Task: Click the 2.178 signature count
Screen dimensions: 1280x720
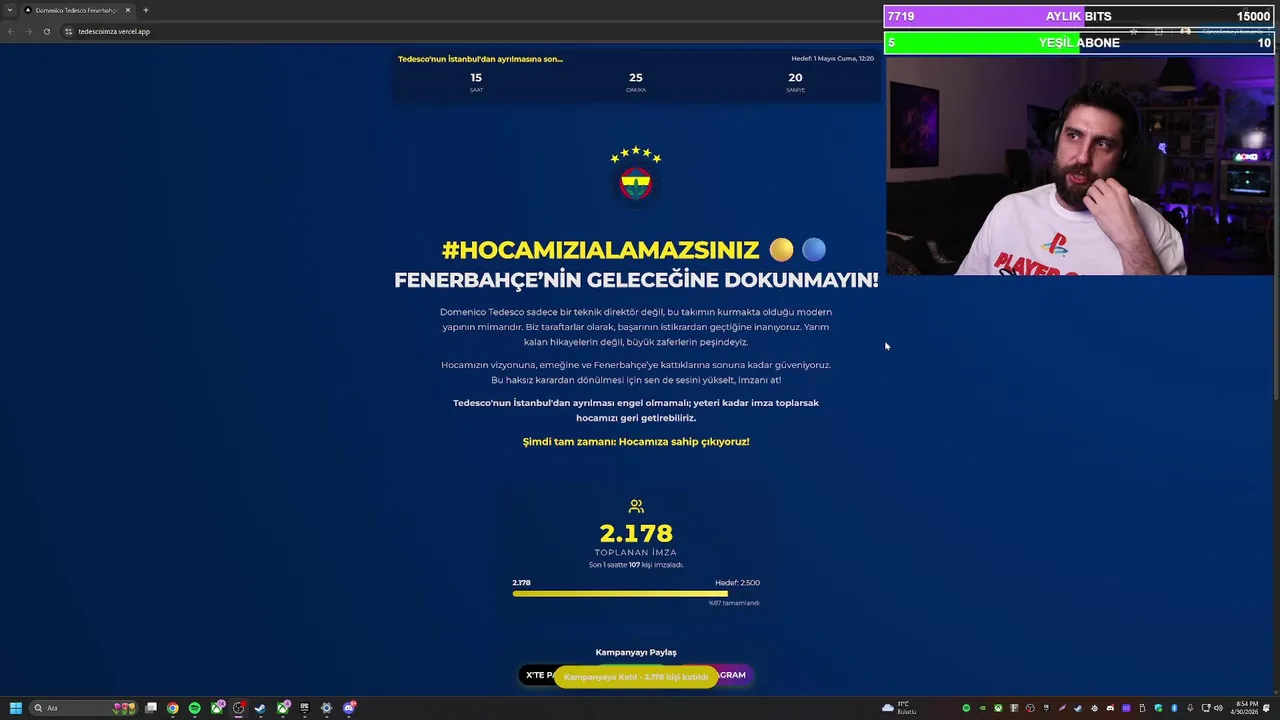Action: (x=636, y=533)
